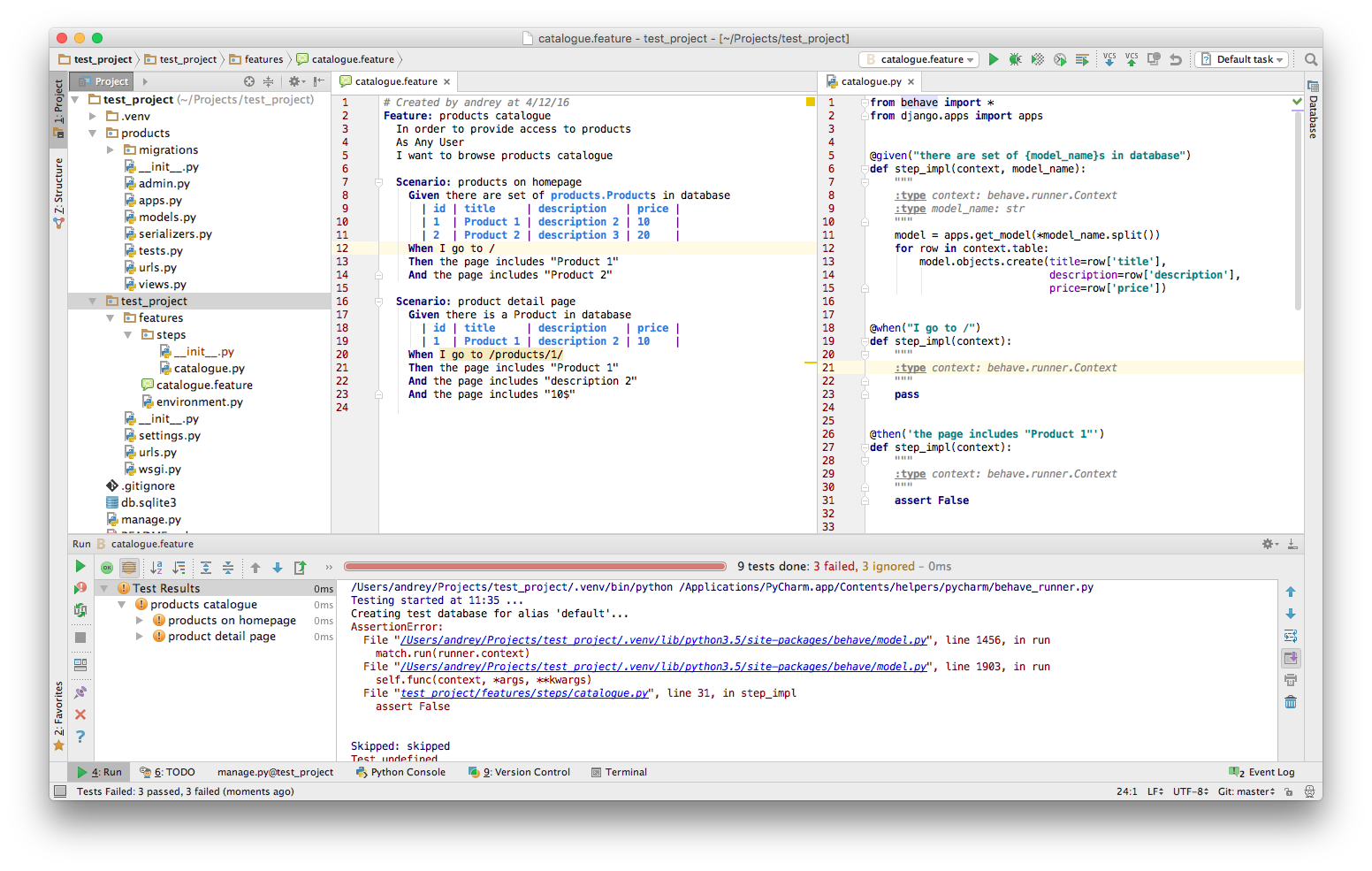
Task: Click the VCS update project icon
Action: (1109, 59)
